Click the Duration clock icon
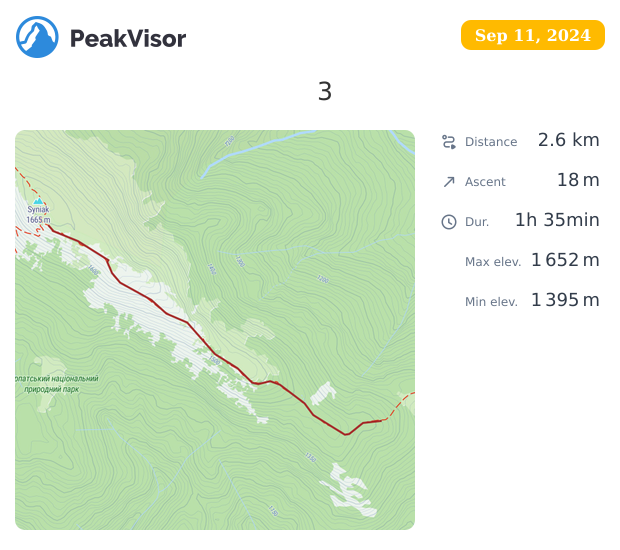The width and height of the screenshot is (620, 550). [449, 222]
